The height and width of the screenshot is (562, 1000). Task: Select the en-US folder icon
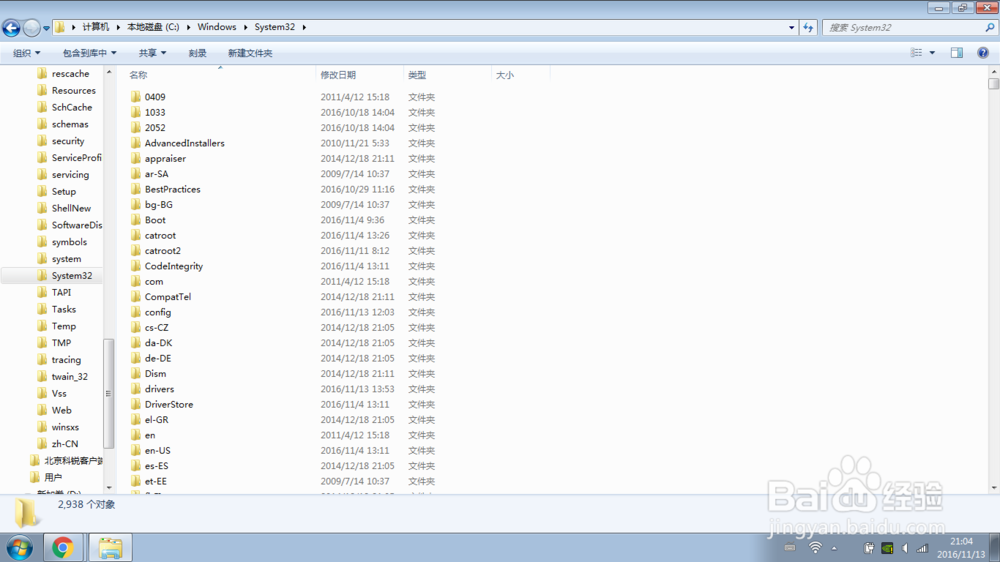point(136,450)
